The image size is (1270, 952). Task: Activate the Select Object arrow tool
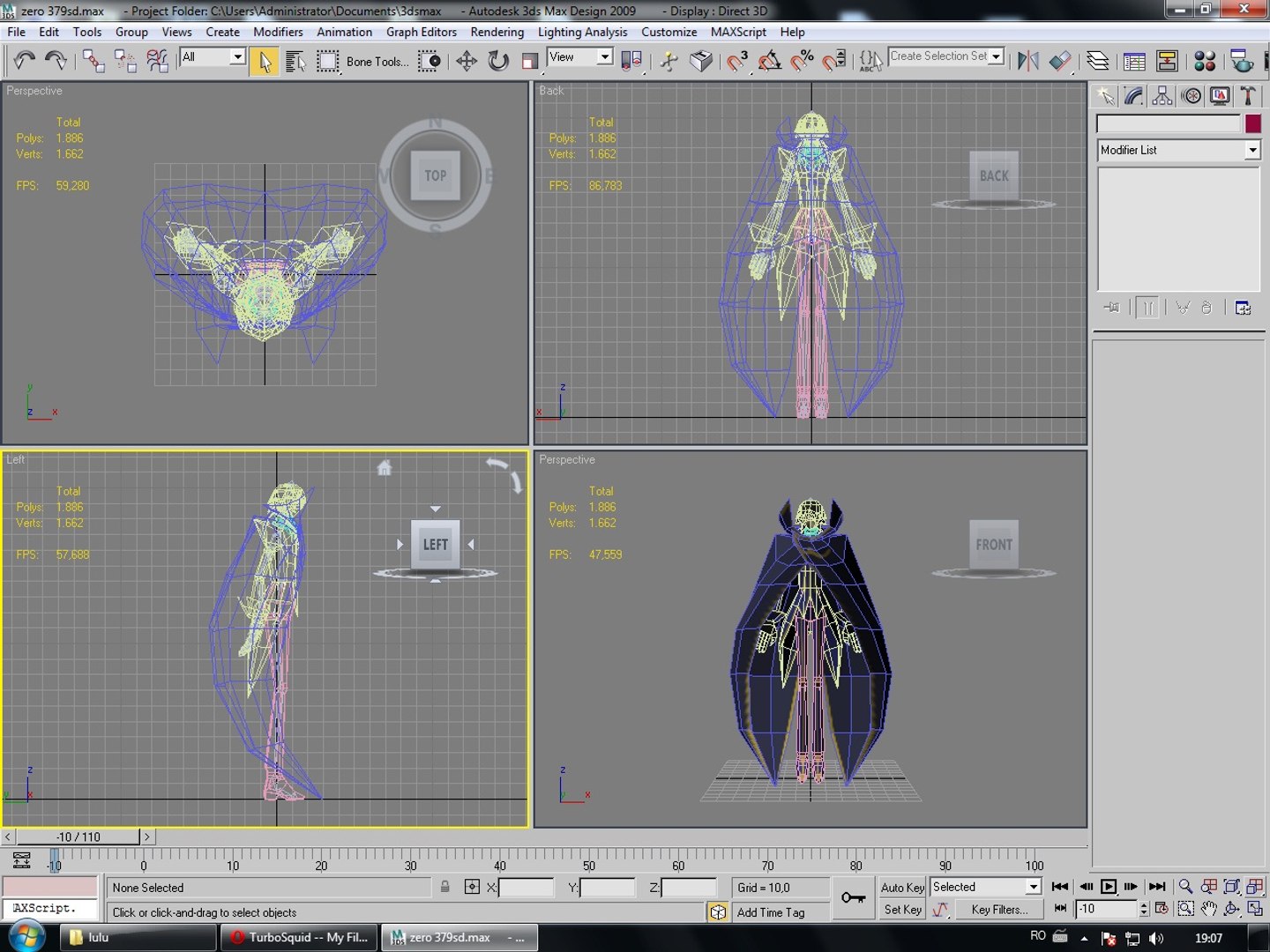pyautogui.click(x=264, y=61)
